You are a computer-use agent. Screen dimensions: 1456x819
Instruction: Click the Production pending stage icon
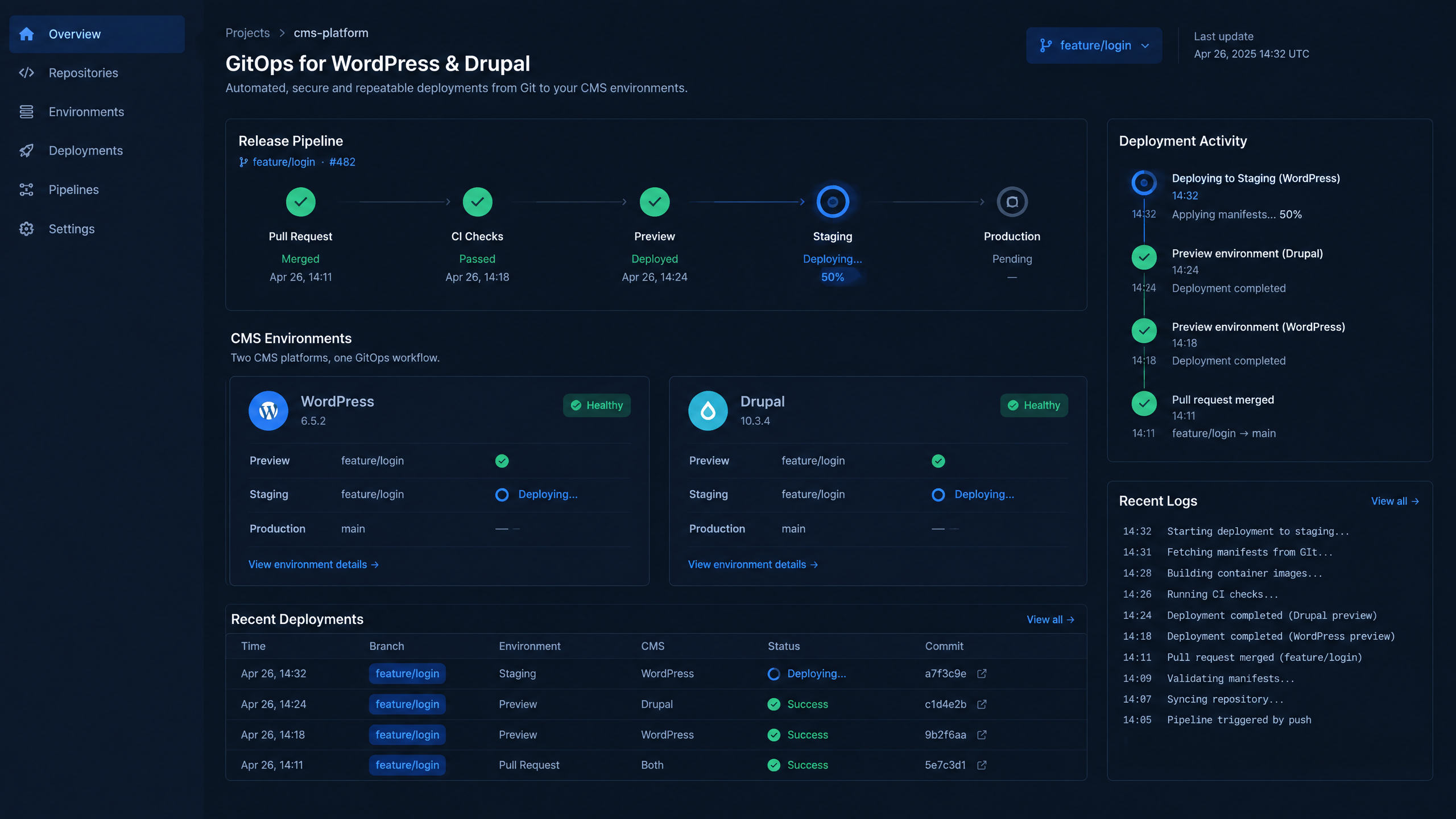click(1012, 202)
